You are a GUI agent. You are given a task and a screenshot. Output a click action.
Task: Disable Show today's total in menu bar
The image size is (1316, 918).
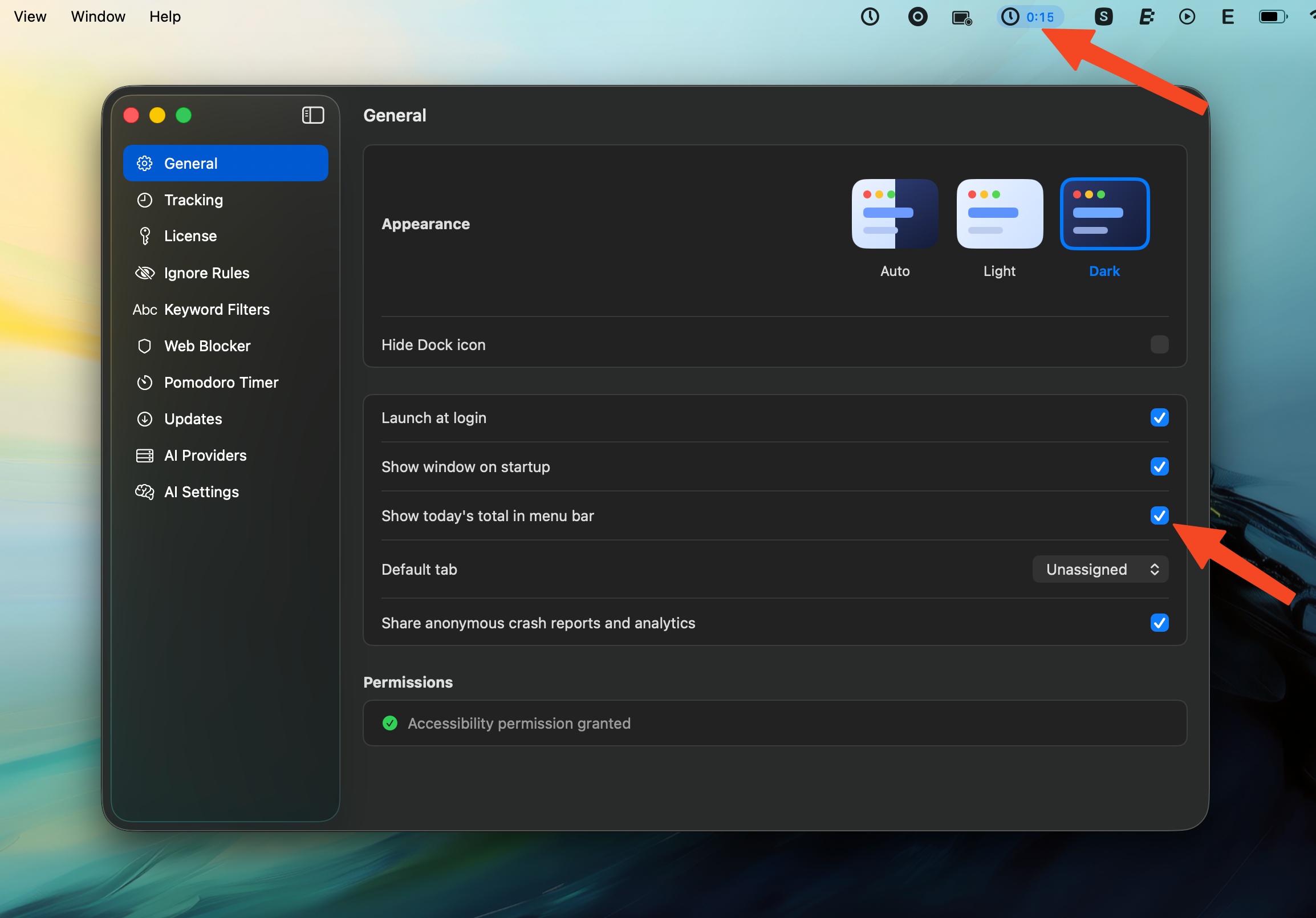coord(1159,515)
